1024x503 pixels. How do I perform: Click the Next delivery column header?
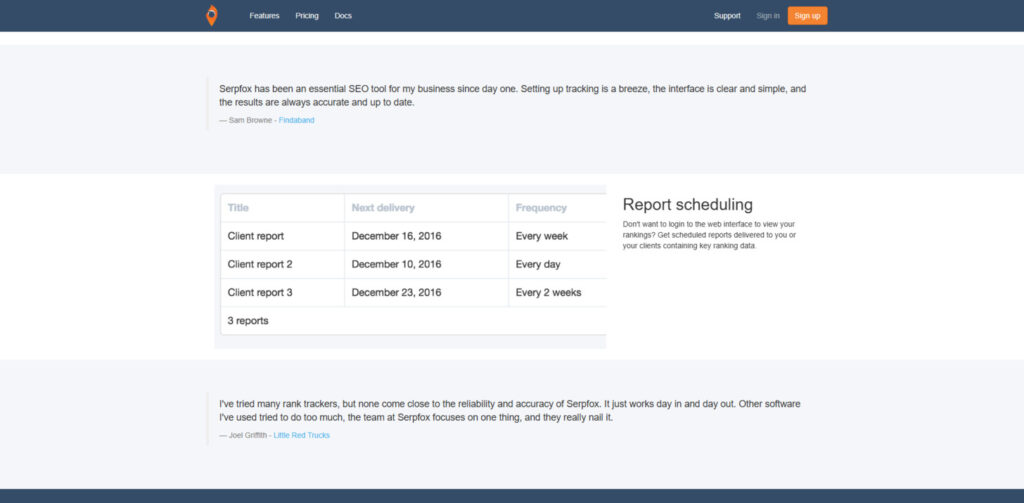click(x=383, y=208)
